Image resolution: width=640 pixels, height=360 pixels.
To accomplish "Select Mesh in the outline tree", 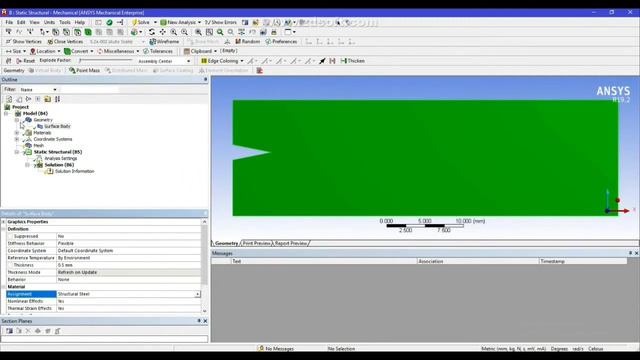I will coord(38,145).
